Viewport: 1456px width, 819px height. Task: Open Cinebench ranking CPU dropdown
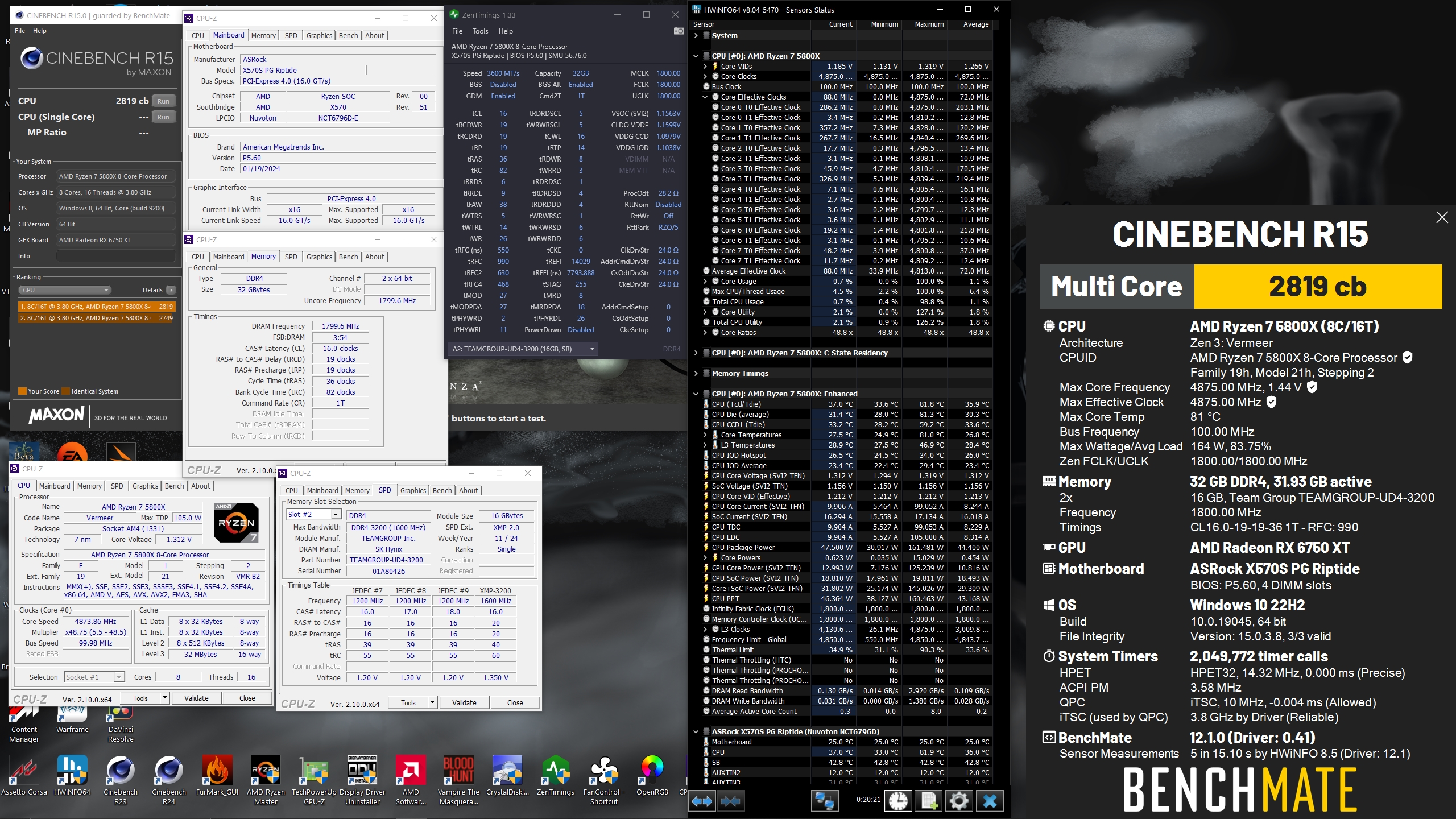pyautogui.click(x=65, y=290)
